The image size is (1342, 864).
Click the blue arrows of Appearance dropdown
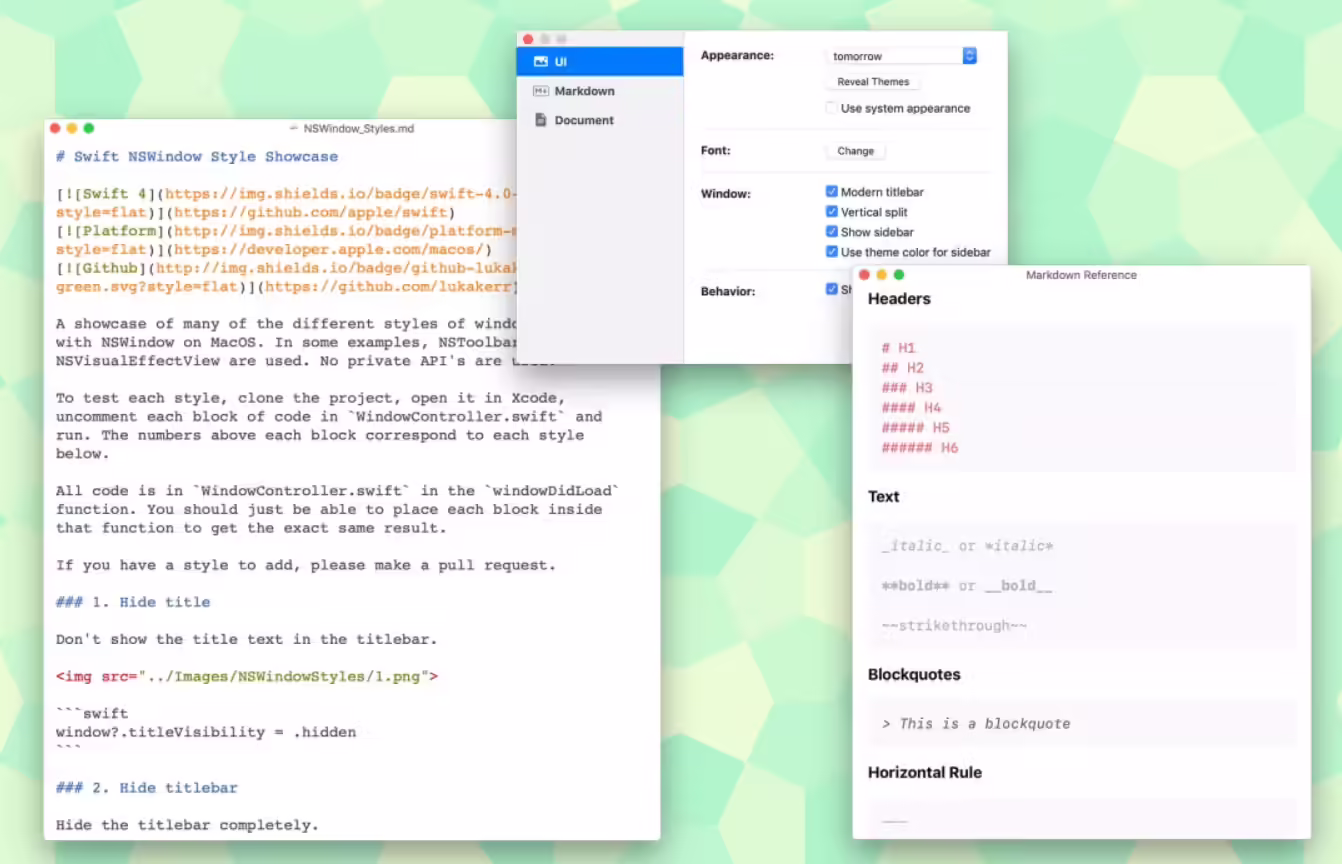pyautogui.click(x=969, y=56)
